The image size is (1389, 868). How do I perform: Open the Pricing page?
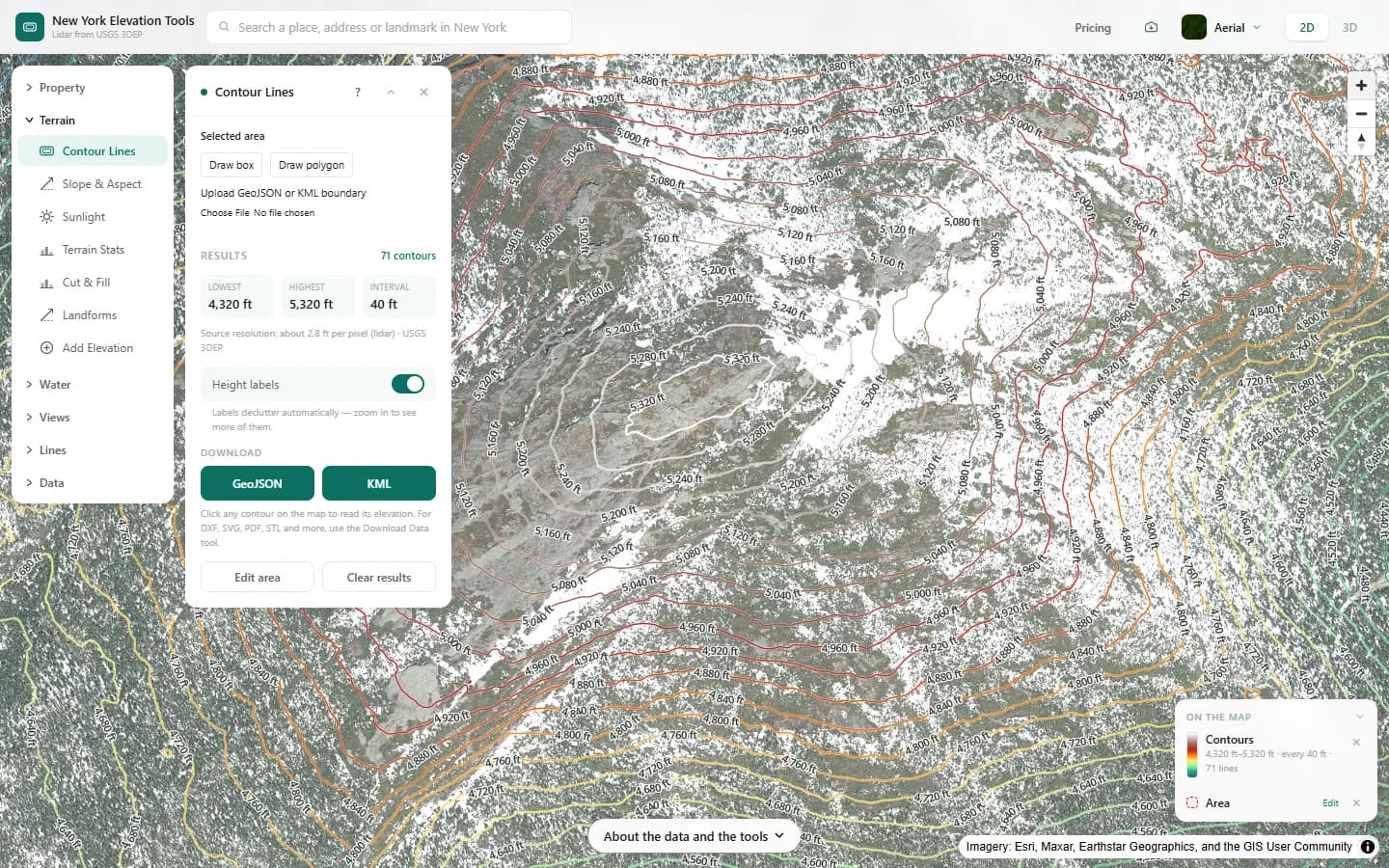coord(1093,28)
